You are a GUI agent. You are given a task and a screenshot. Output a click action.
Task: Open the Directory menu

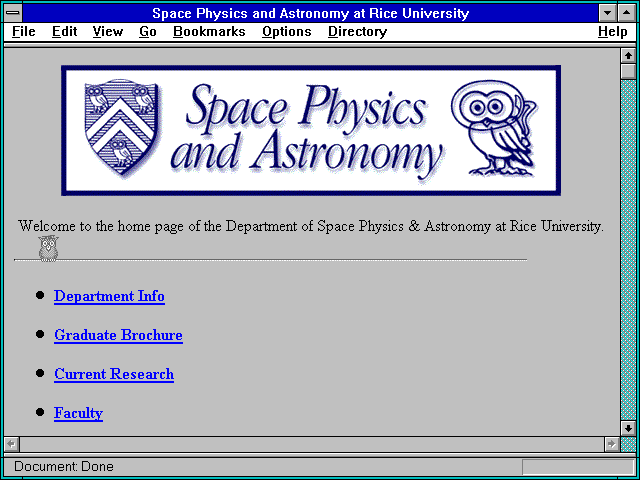[358, 32]
